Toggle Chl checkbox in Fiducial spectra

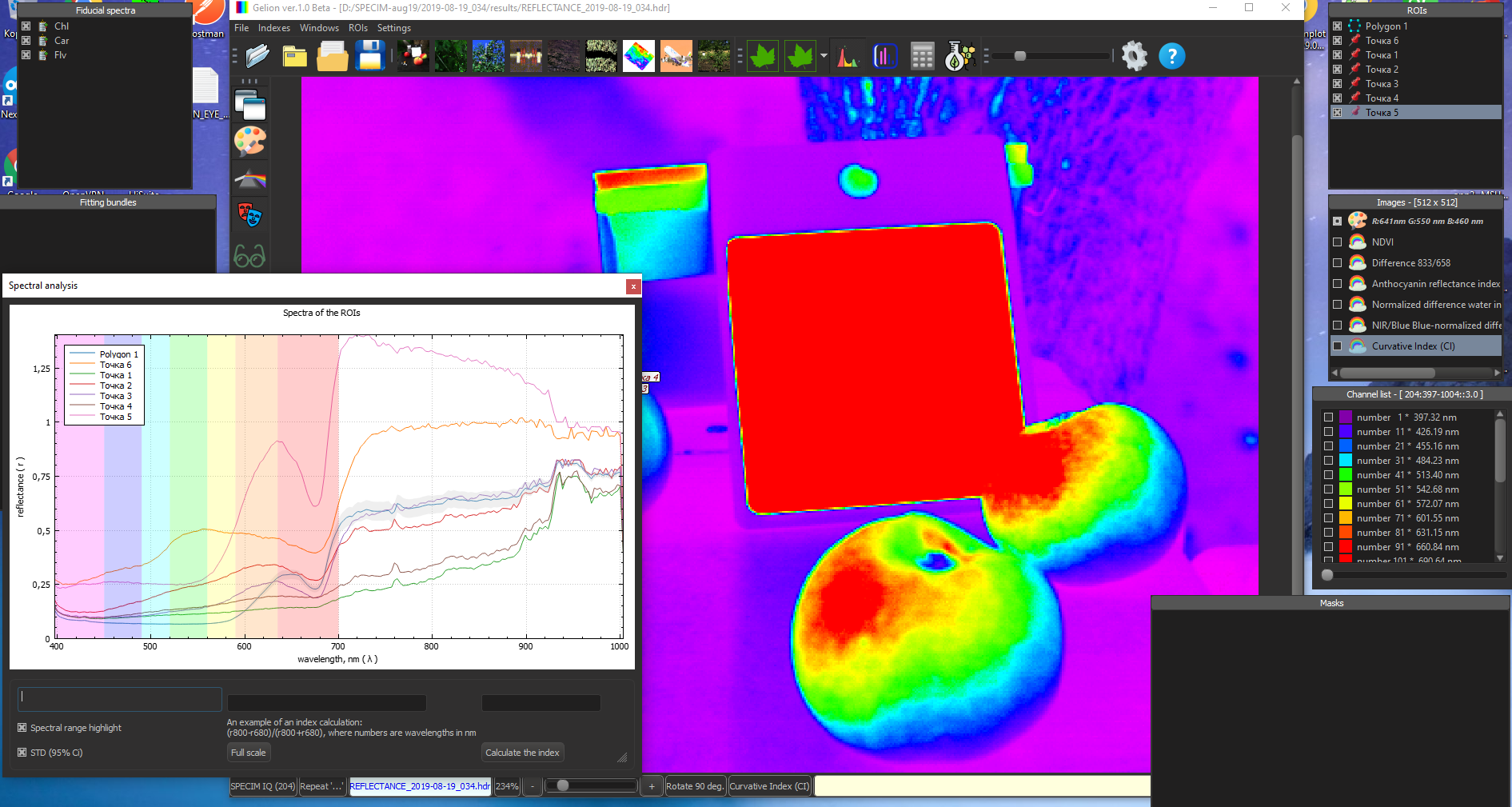(26, 26)
